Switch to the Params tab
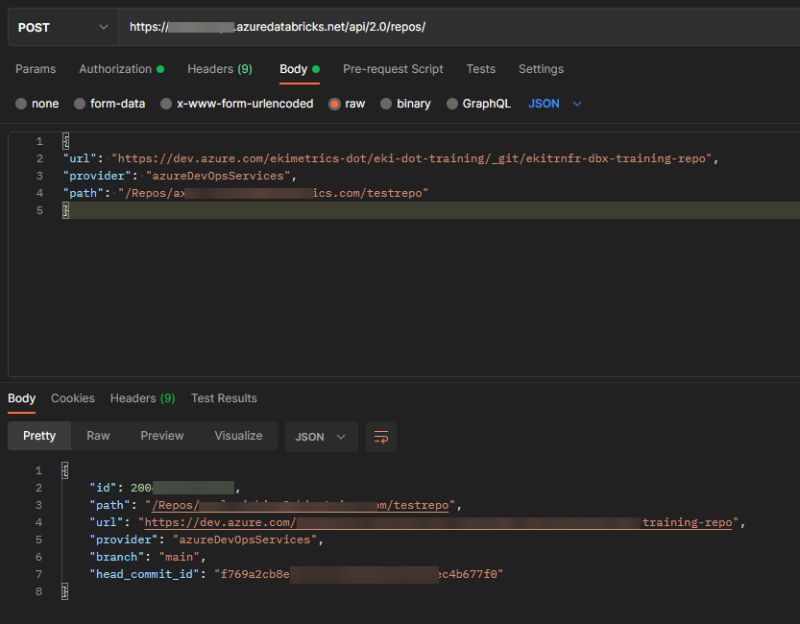The width and height of the screenshot is (800, 624). [36, 69]
